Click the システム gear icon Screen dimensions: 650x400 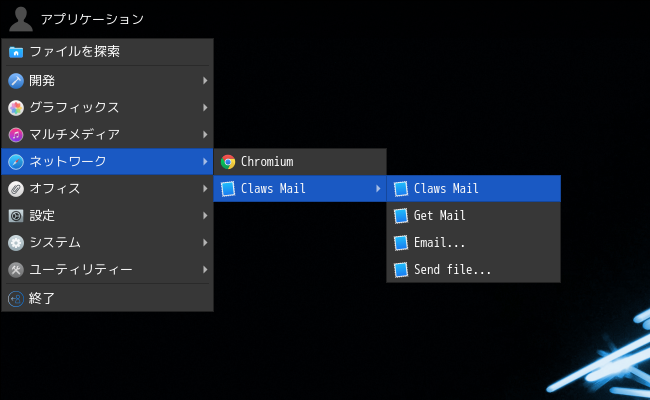(x=16, y=242)
